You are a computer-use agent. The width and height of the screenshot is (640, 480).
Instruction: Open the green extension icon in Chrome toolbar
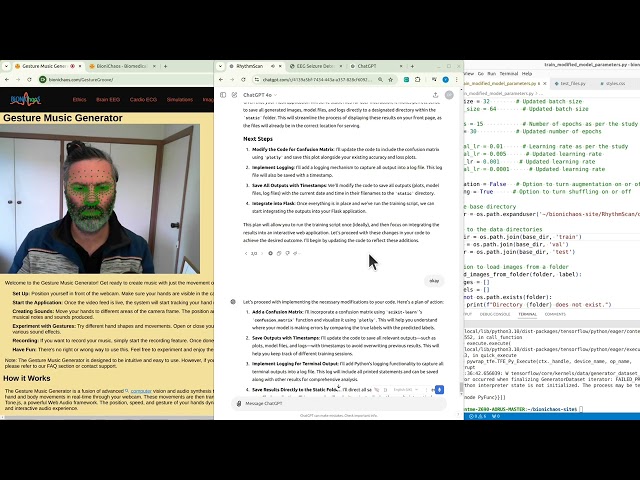(x=407, y=80)
